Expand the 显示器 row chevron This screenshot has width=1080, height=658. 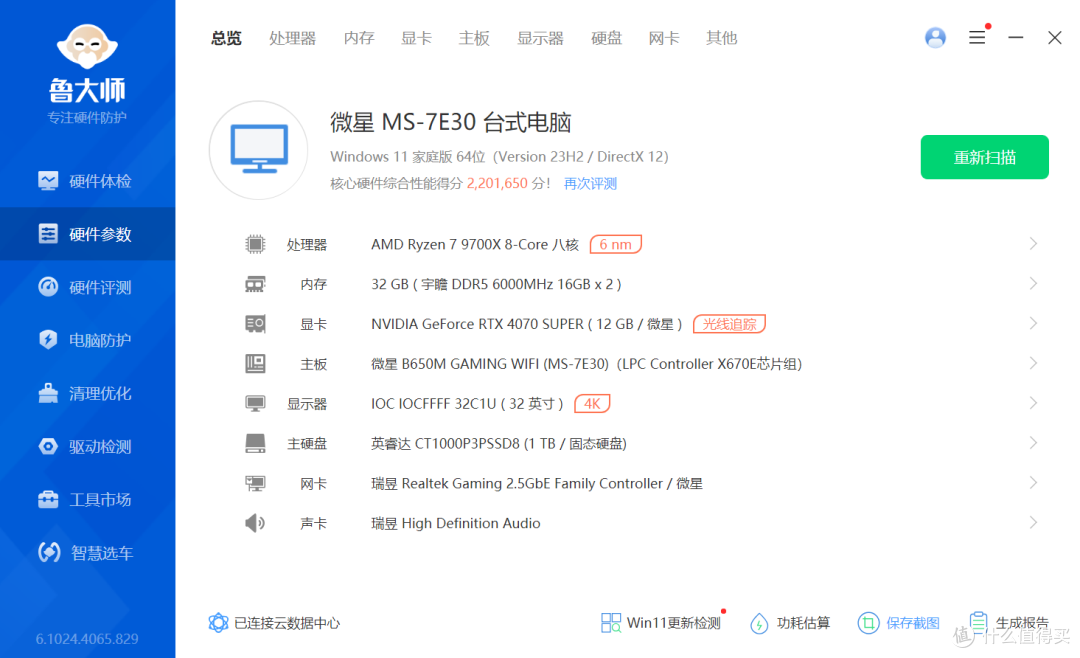click(1033, 403)
